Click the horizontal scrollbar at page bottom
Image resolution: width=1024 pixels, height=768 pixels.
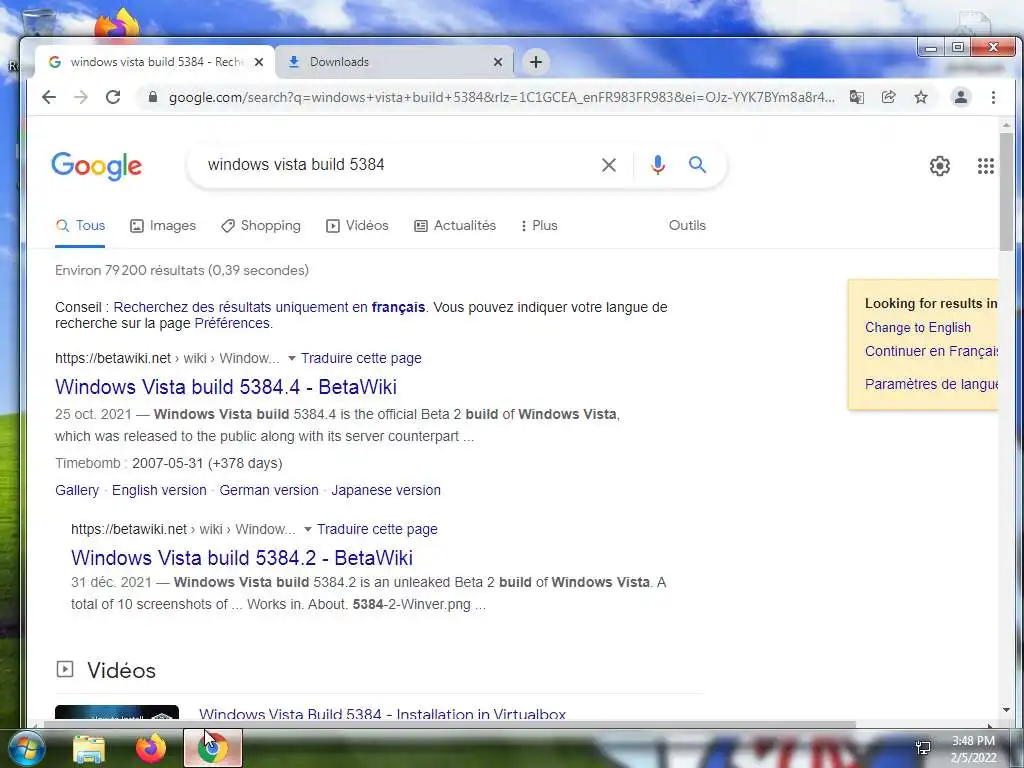(x=450, y=724)
